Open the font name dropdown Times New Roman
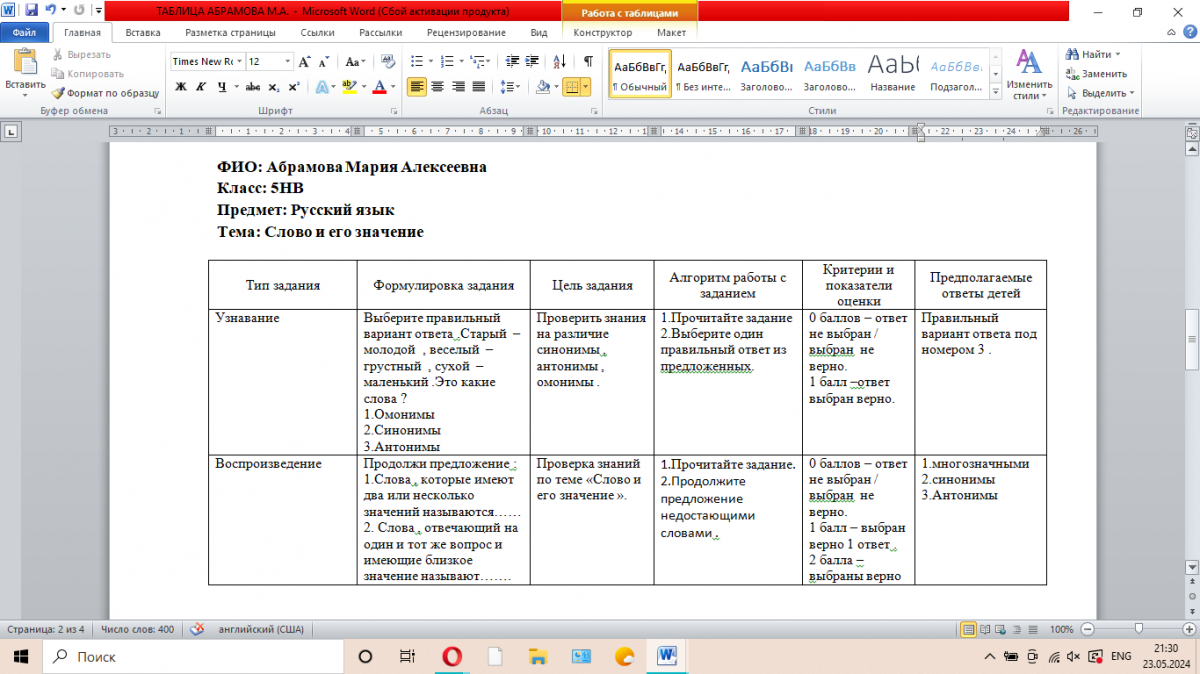The image size is (1200, 674). [240, 61]
